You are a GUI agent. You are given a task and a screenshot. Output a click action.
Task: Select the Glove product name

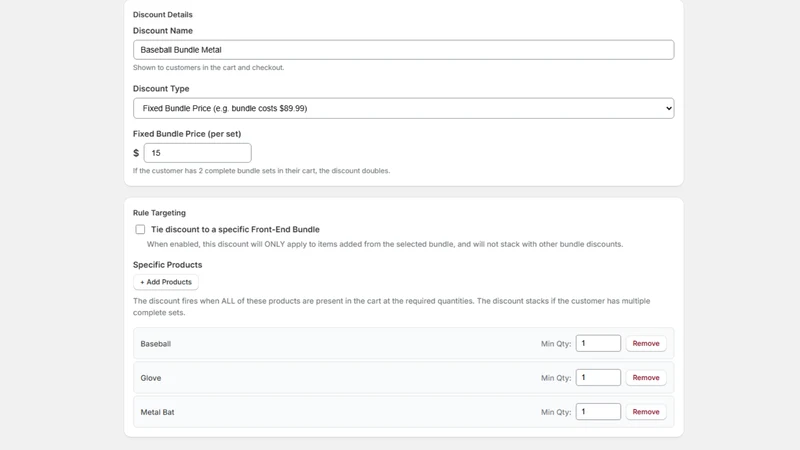pyautogui.click(x=151, y=378)
